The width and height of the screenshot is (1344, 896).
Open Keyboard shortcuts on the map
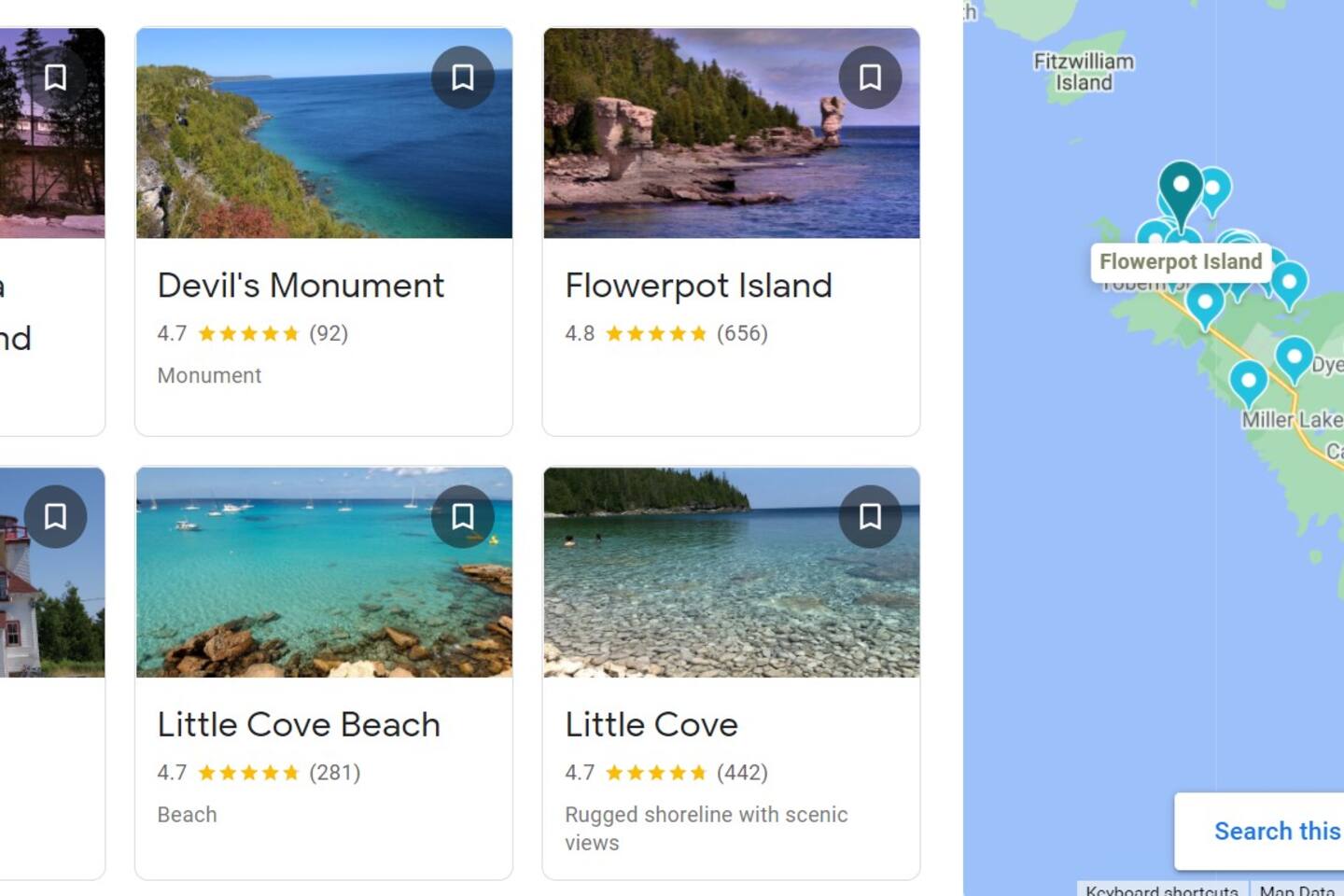click(1161, 889)
